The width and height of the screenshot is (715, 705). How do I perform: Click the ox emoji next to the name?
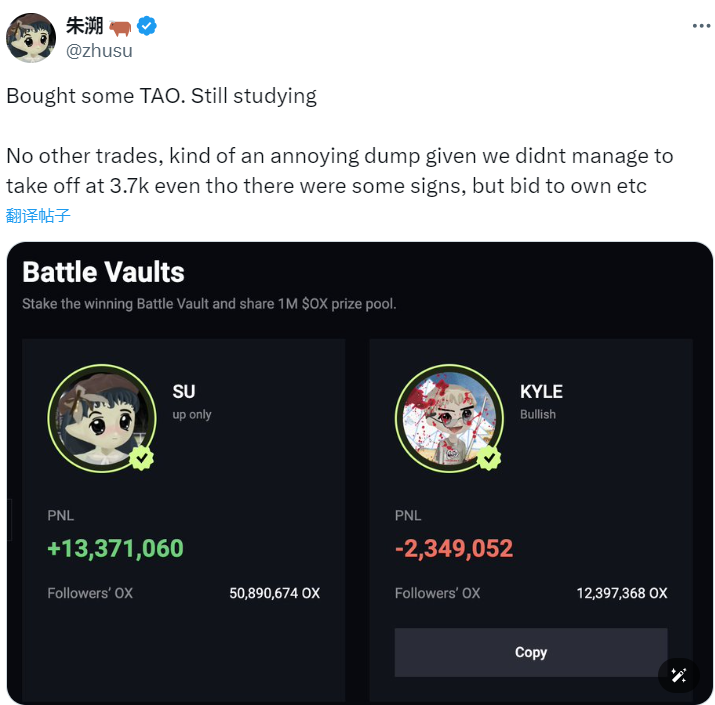click(122, 26)
